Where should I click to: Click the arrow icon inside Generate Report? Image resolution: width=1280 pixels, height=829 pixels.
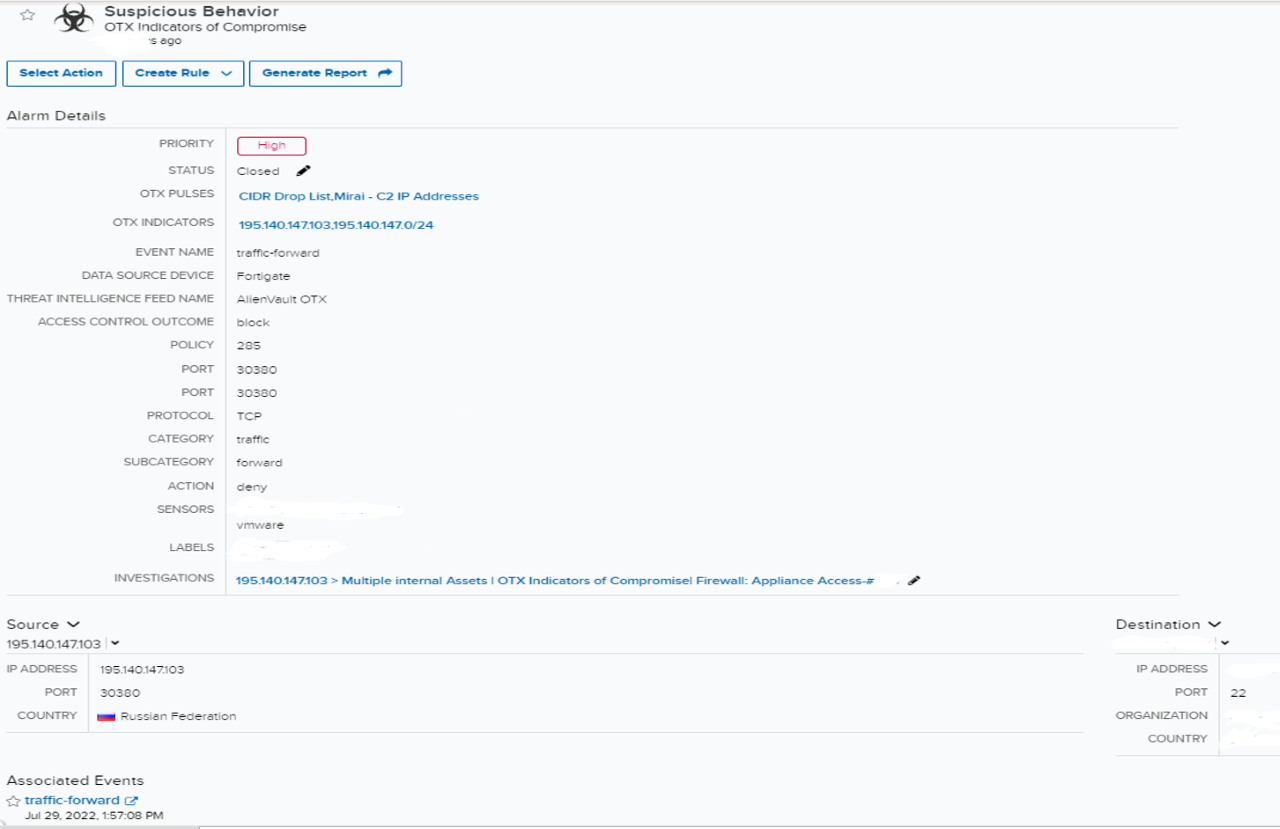click(x=384, y=73)
